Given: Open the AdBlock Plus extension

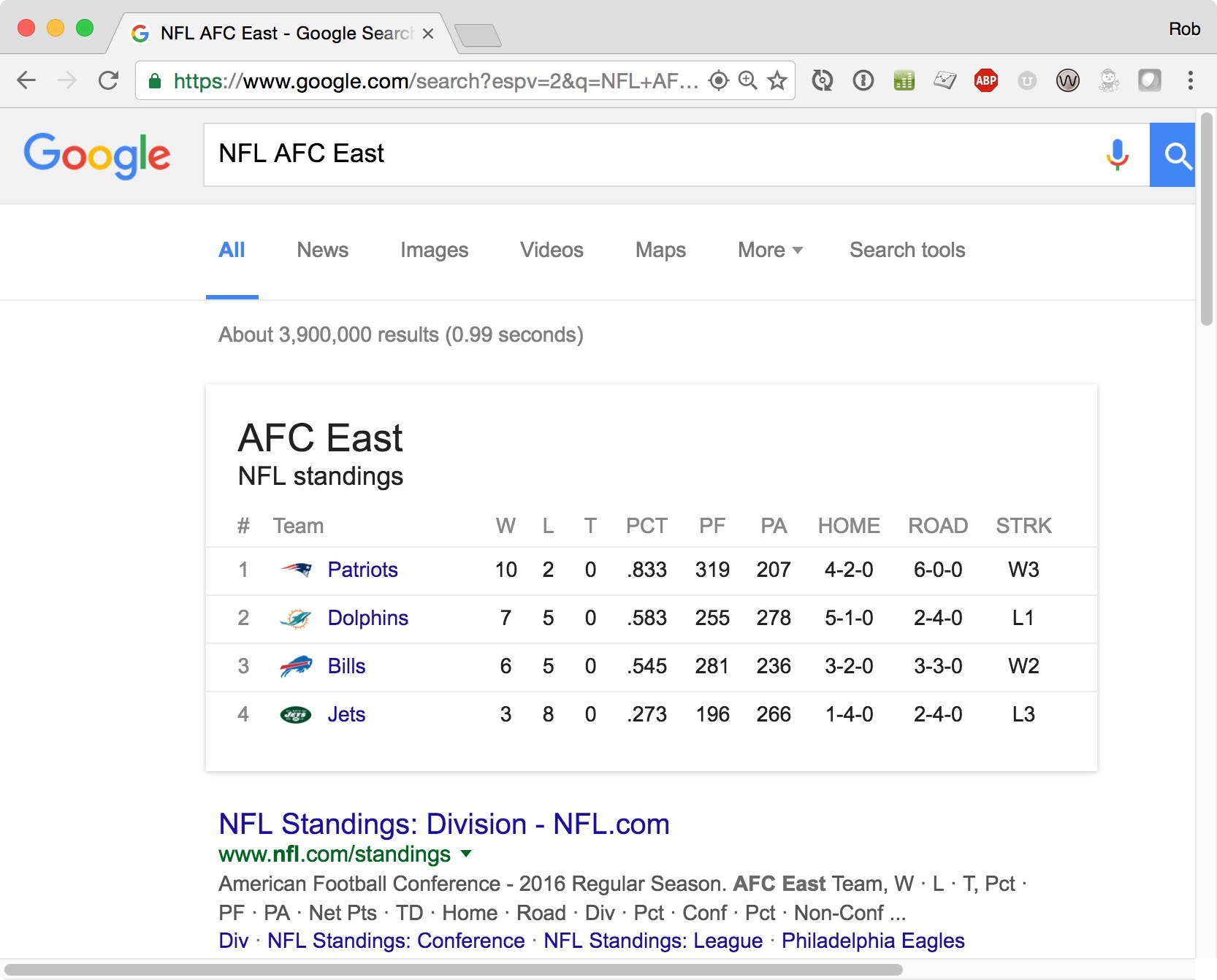Looking at the screenshot, I should tap(986, 80).
